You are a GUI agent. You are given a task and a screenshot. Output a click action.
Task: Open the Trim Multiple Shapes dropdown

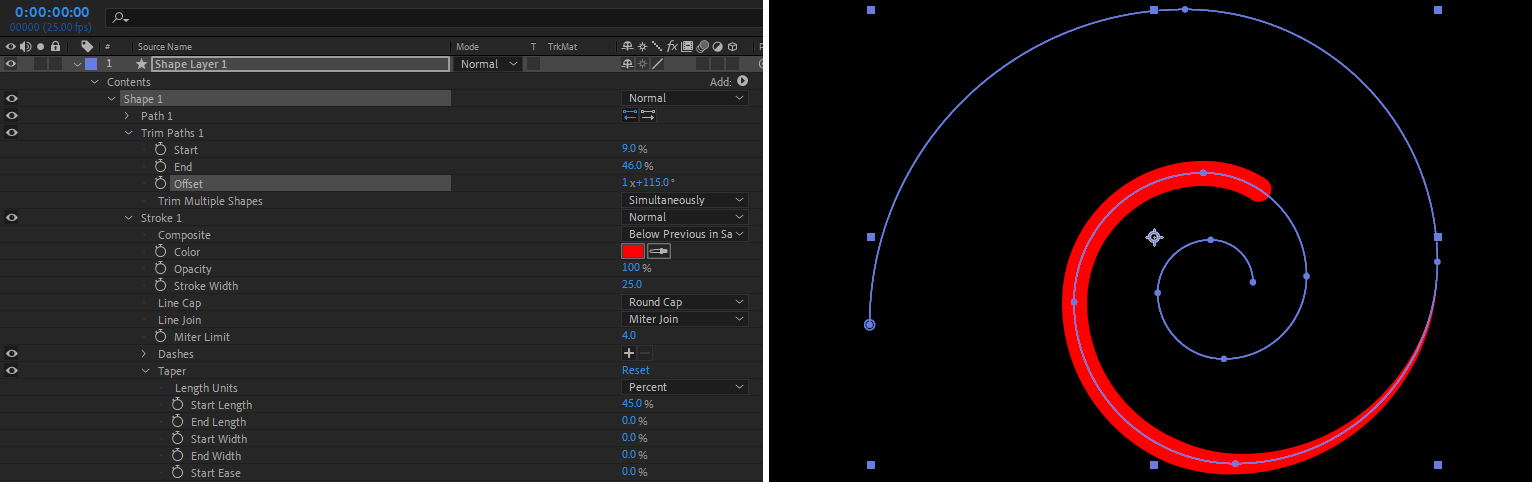pyautogui.click(x=685, y=200)
